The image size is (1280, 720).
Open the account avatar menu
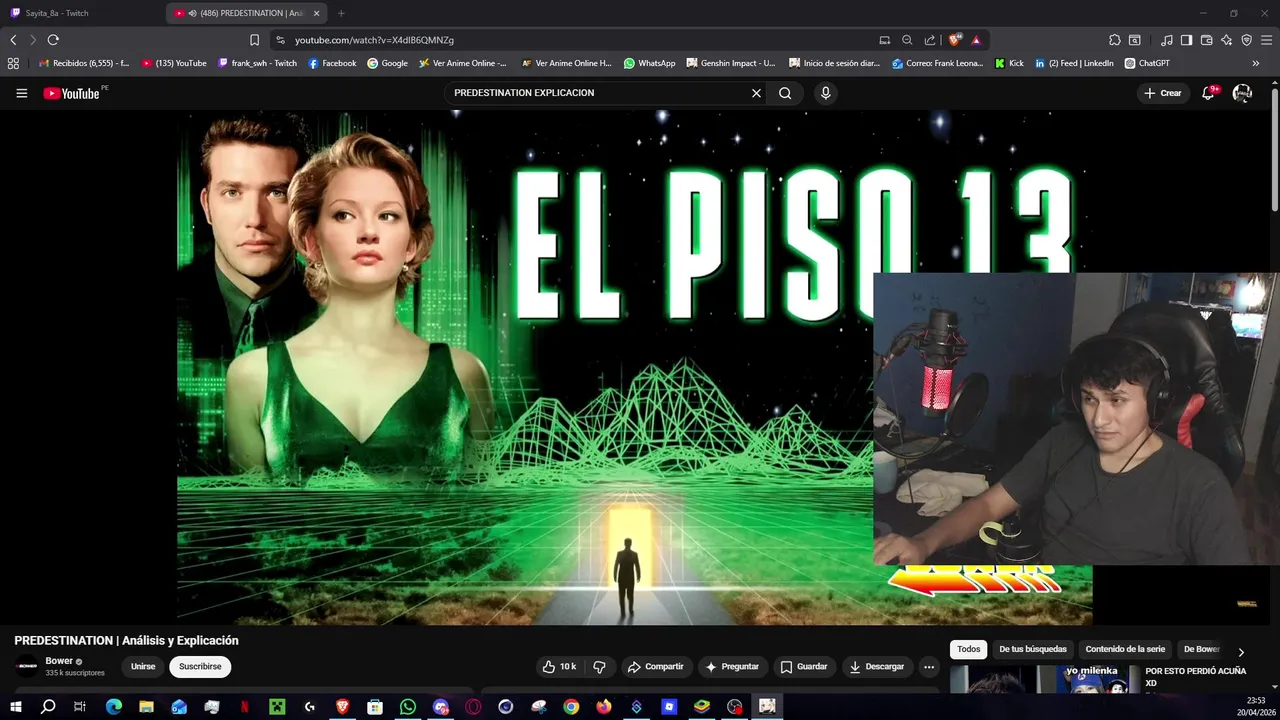click(1242, 93)
